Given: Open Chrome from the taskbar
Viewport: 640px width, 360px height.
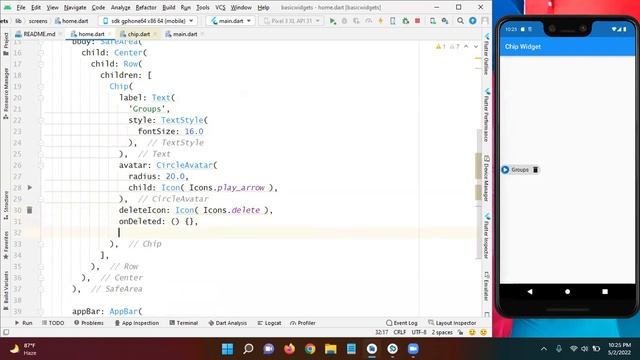Looking at the screenshot, I should point(310,349).
